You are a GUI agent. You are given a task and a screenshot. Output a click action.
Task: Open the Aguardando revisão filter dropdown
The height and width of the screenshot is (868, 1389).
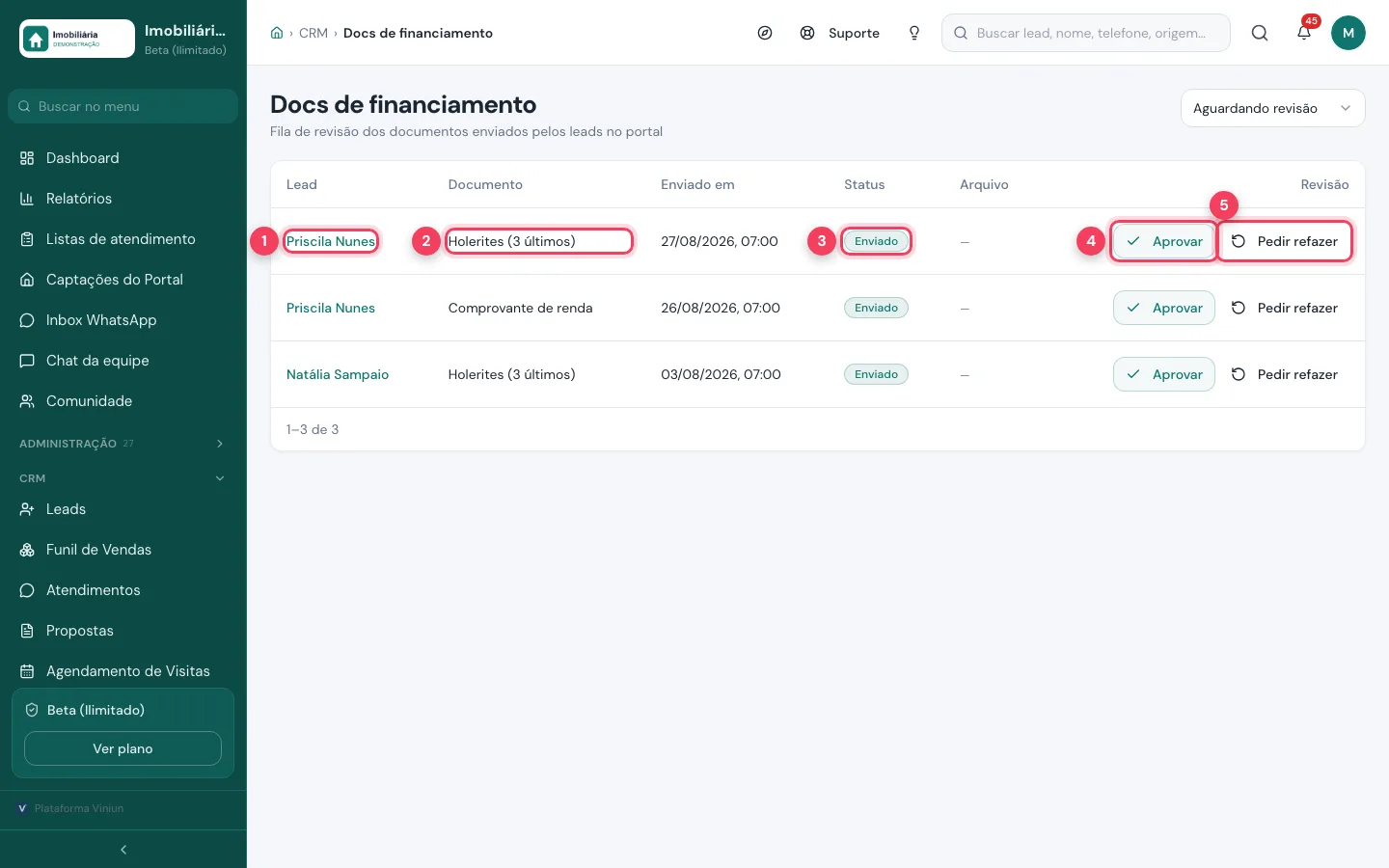[1273, 108]
